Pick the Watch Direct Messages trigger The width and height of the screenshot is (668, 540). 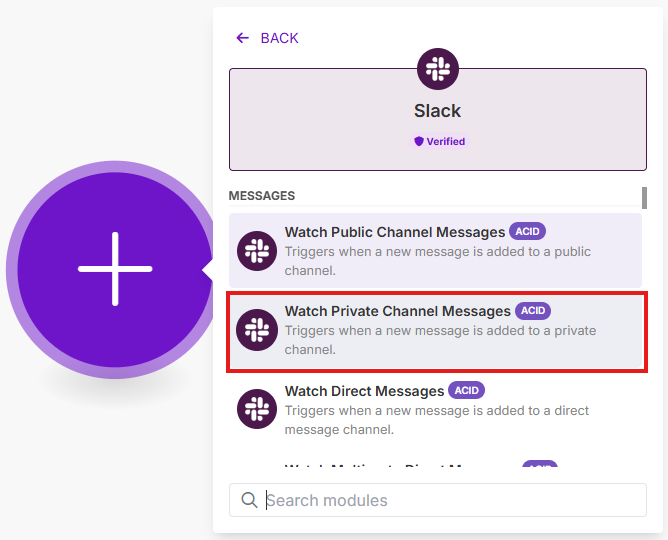pos(364,391)
